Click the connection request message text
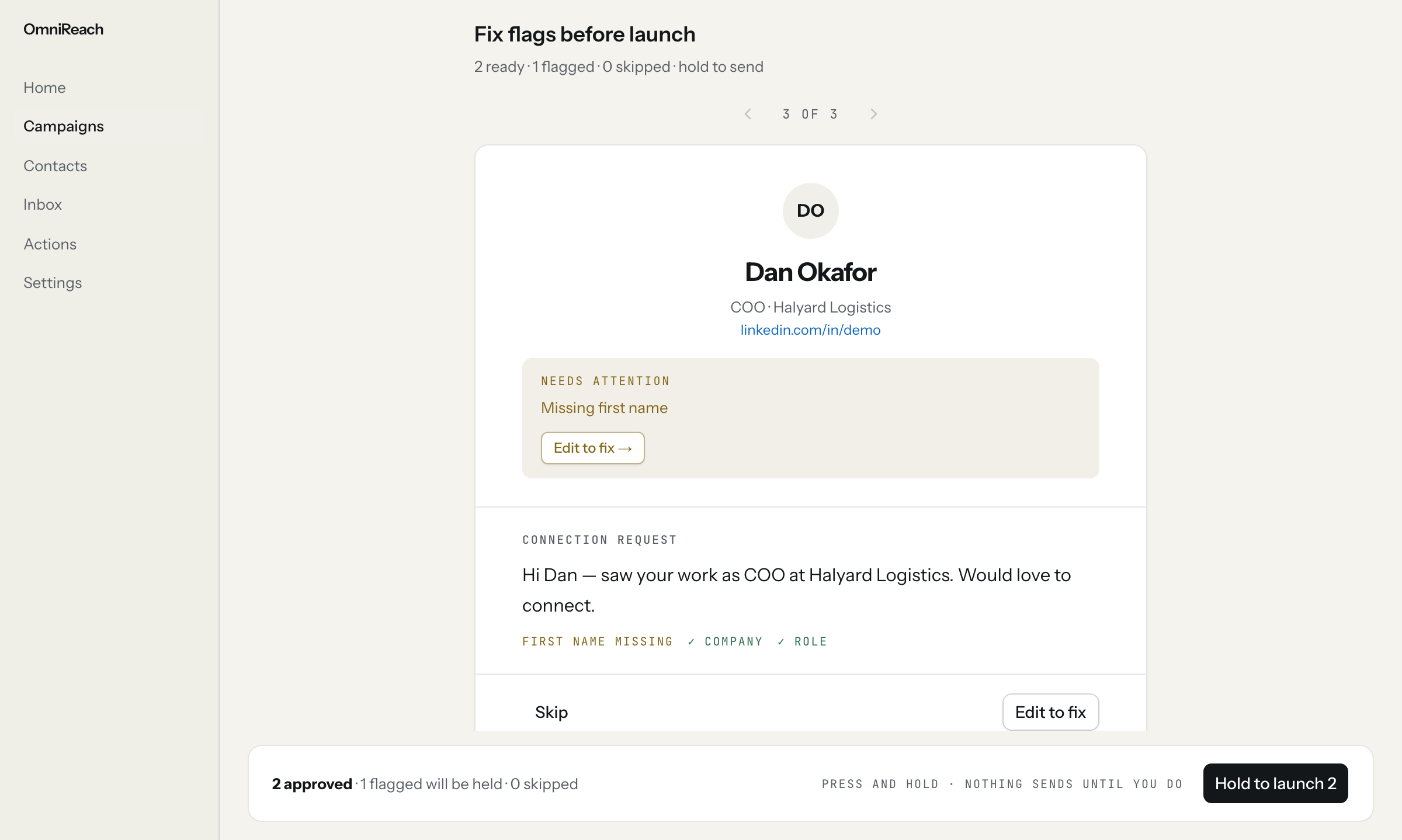 796,590
